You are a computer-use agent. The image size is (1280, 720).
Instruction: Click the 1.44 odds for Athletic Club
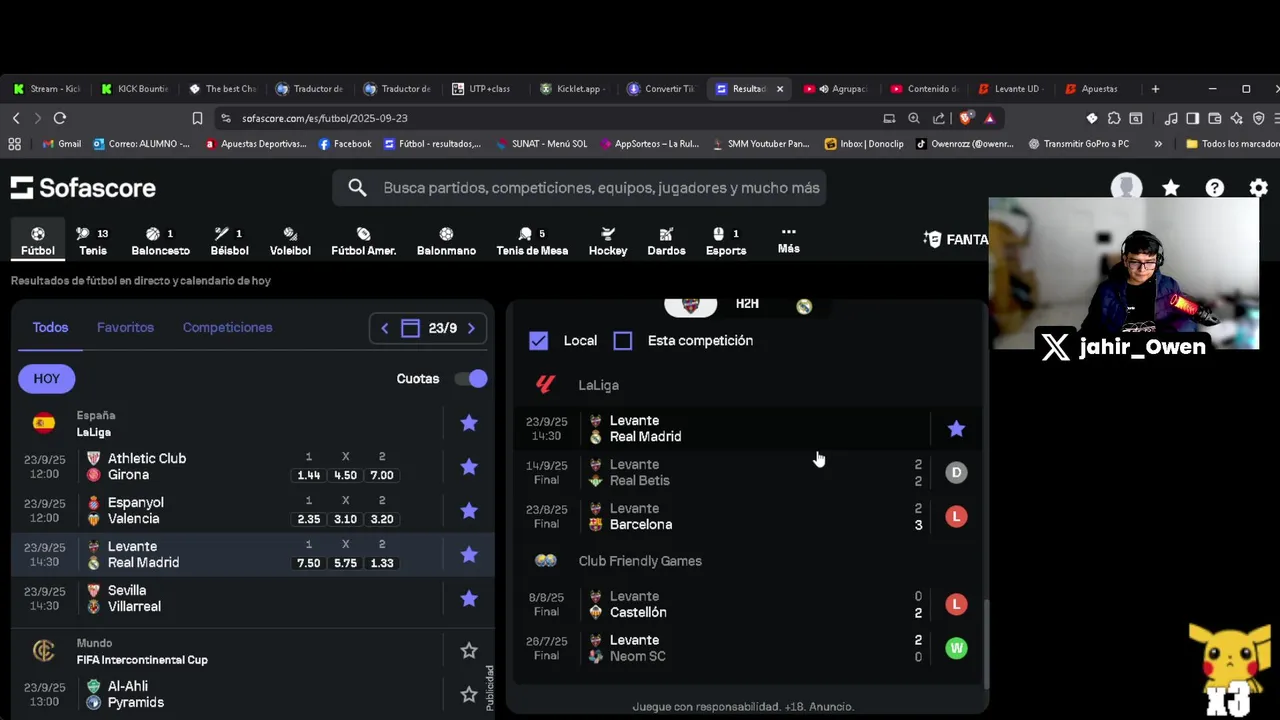click(309, 475)
